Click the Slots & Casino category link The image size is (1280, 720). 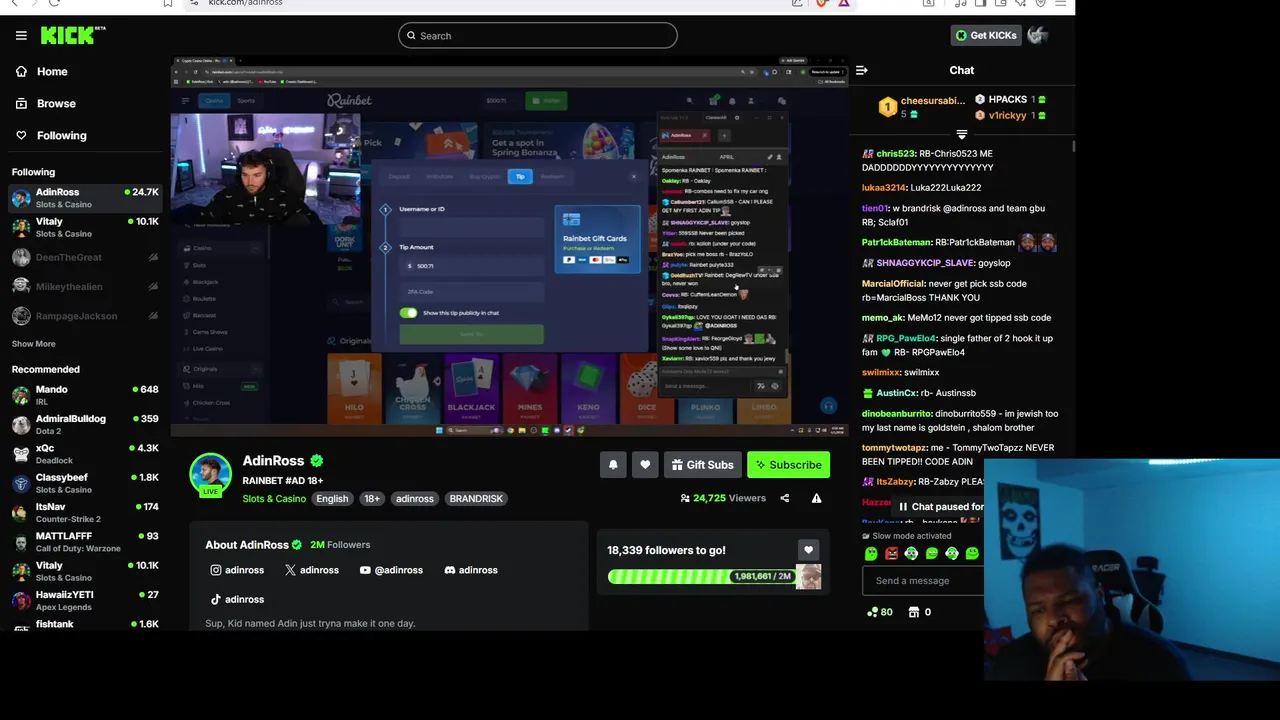[274, 498]
